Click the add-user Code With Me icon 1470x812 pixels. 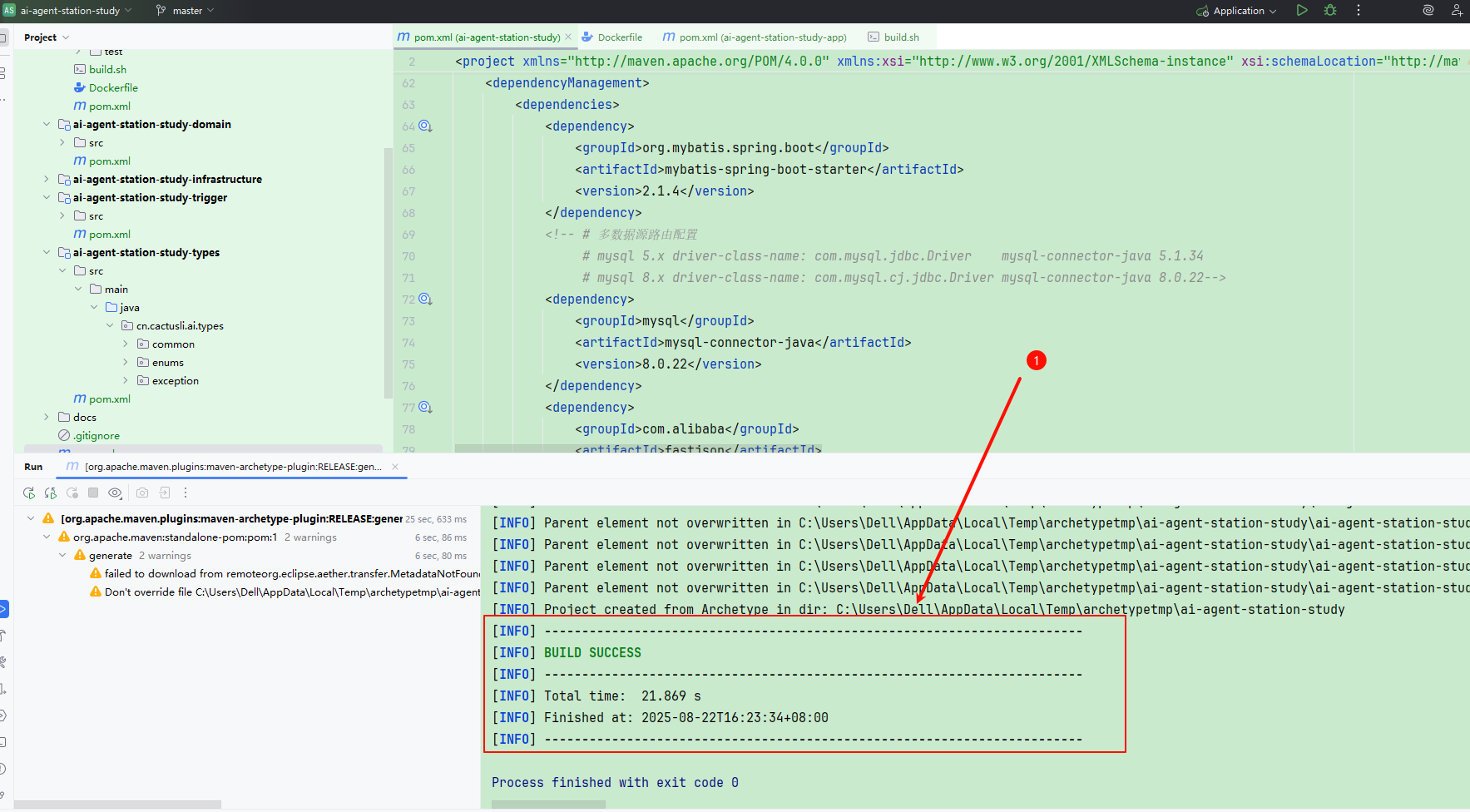tap(1457, 11)
